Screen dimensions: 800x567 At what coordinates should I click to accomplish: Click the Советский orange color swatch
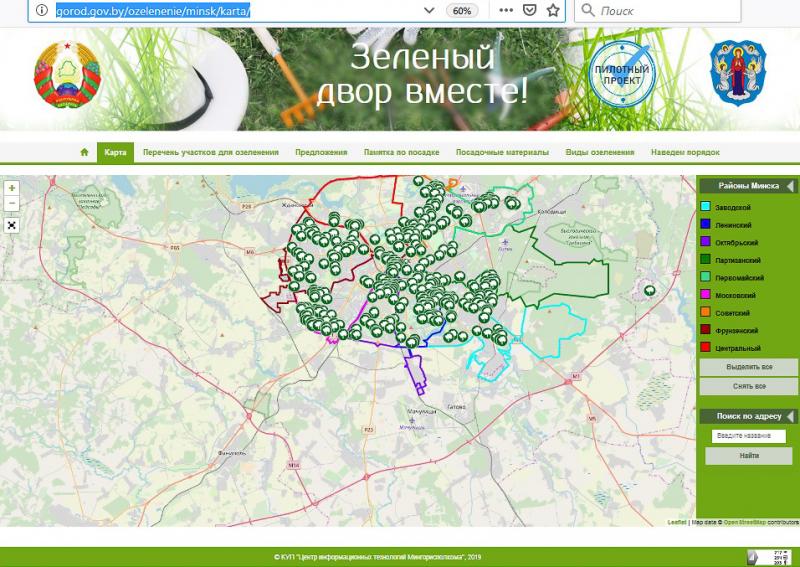coord(706,313)
